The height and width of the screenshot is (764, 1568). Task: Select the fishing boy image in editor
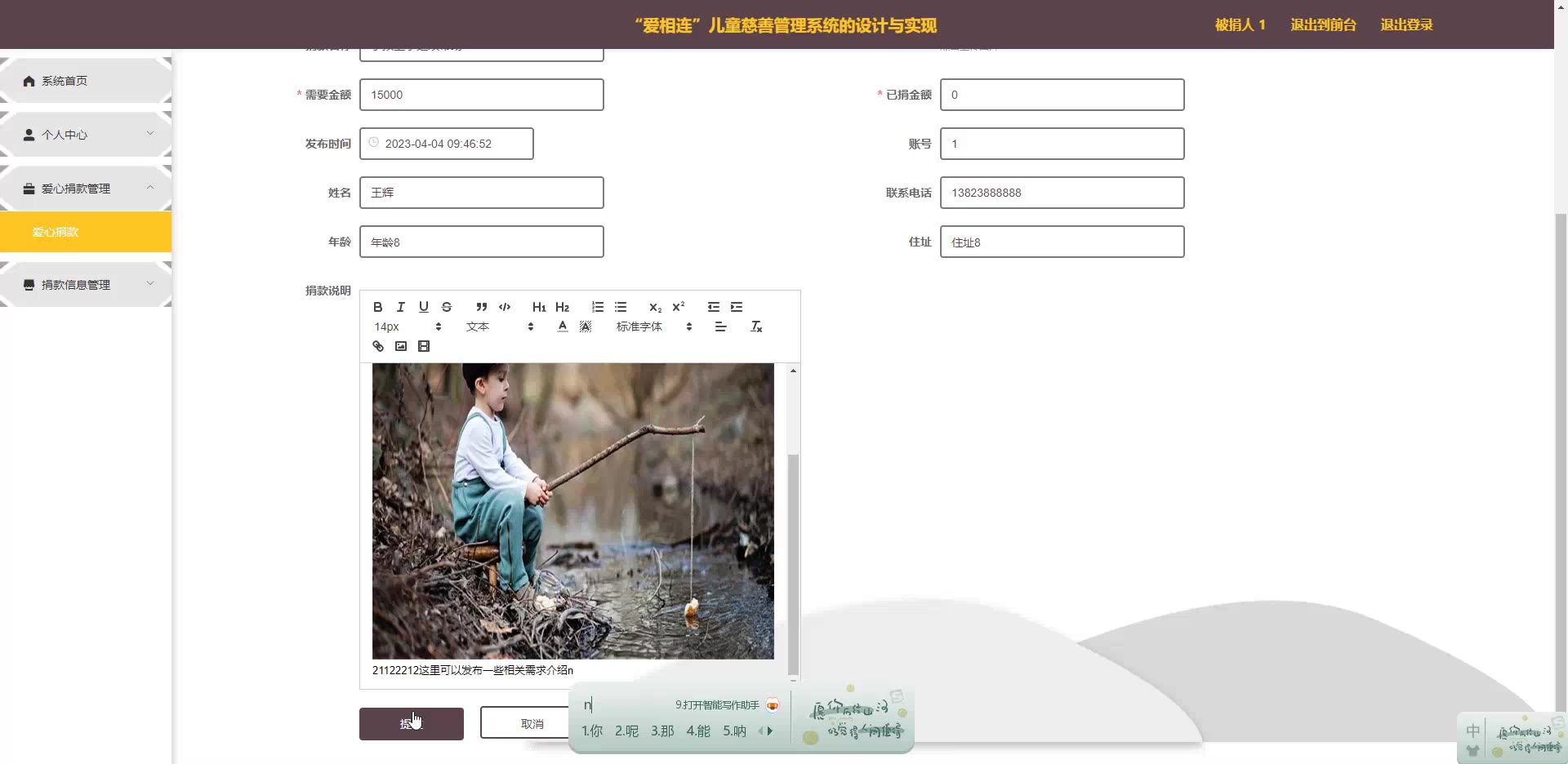tap(573, 511)
